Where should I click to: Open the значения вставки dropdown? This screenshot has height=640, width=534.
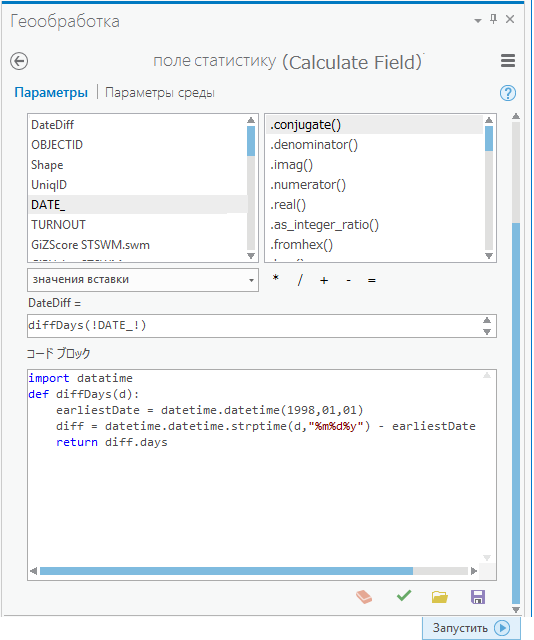pyautogui.click(x=143, y=280)
